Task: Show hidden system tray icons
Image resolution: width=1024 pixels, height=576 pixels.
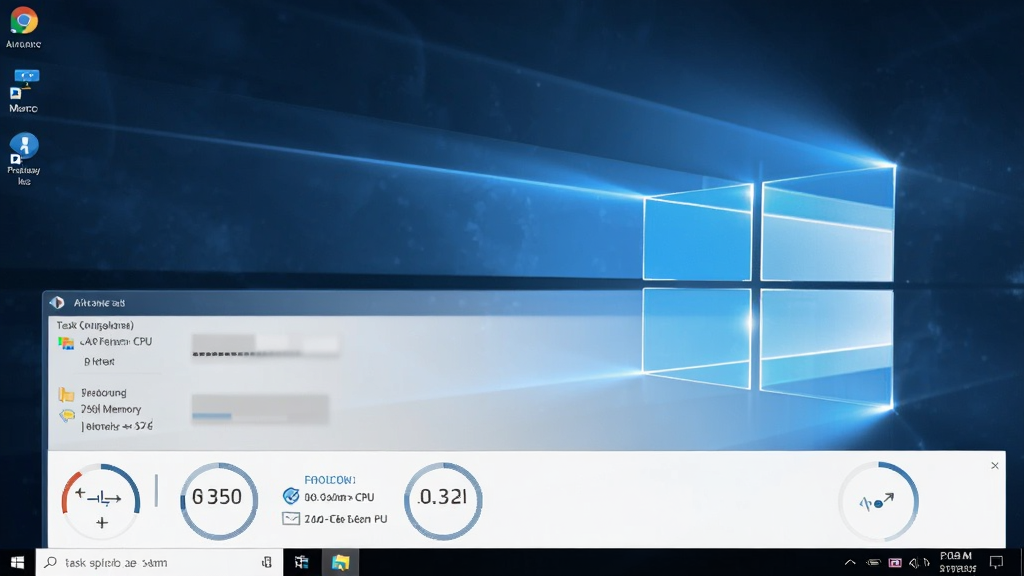Action: click(x=850, y=562)
